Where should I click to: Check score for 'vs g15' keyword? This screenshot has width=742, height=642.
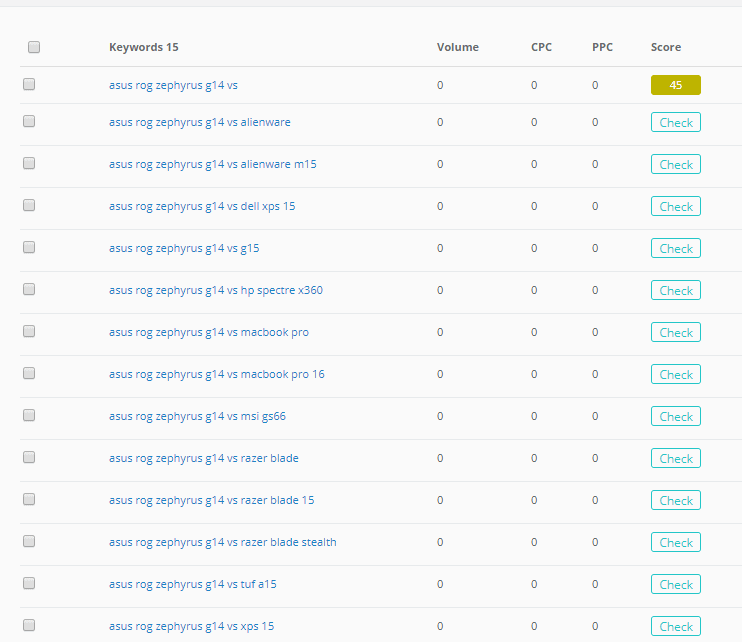676,248
